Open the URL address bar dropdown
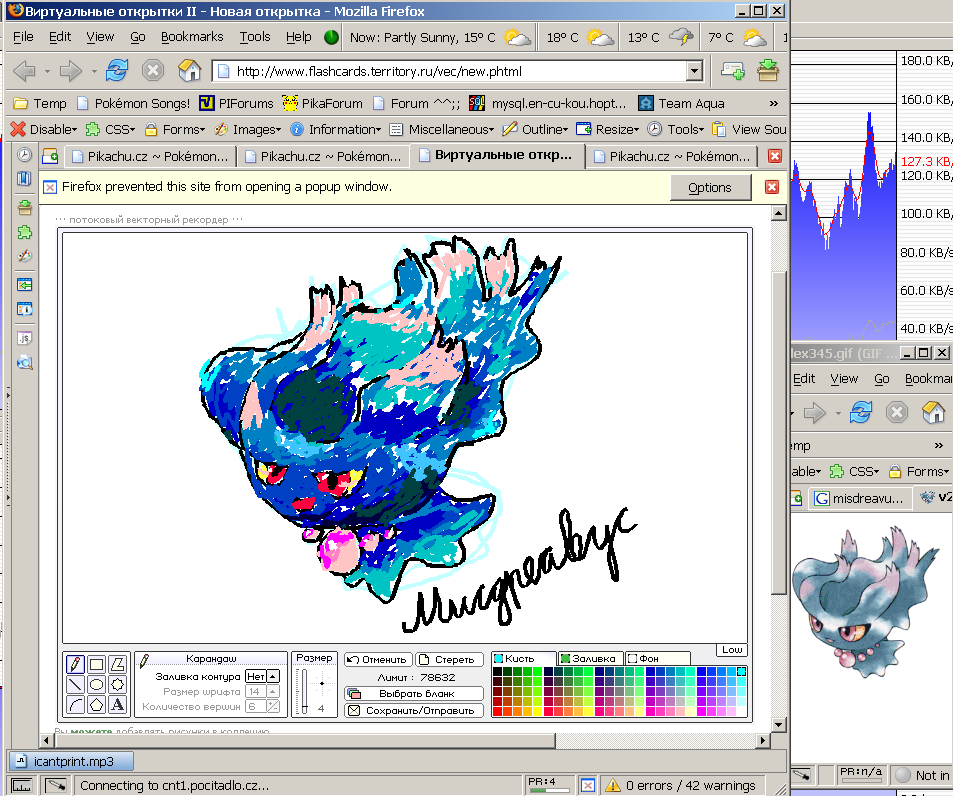The width and height of the screenshot is (953, 796). 695,71
